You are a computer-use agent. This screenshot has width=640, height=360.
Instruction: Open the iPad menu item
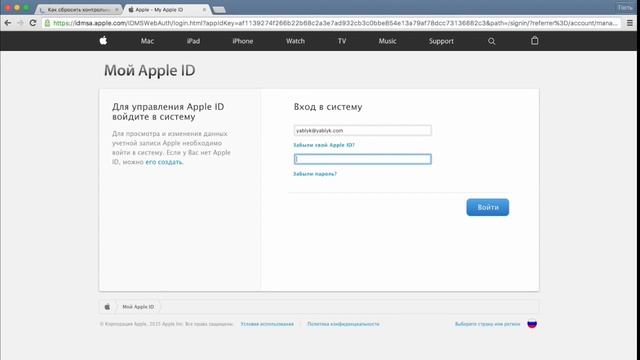[x=193, y=41]
